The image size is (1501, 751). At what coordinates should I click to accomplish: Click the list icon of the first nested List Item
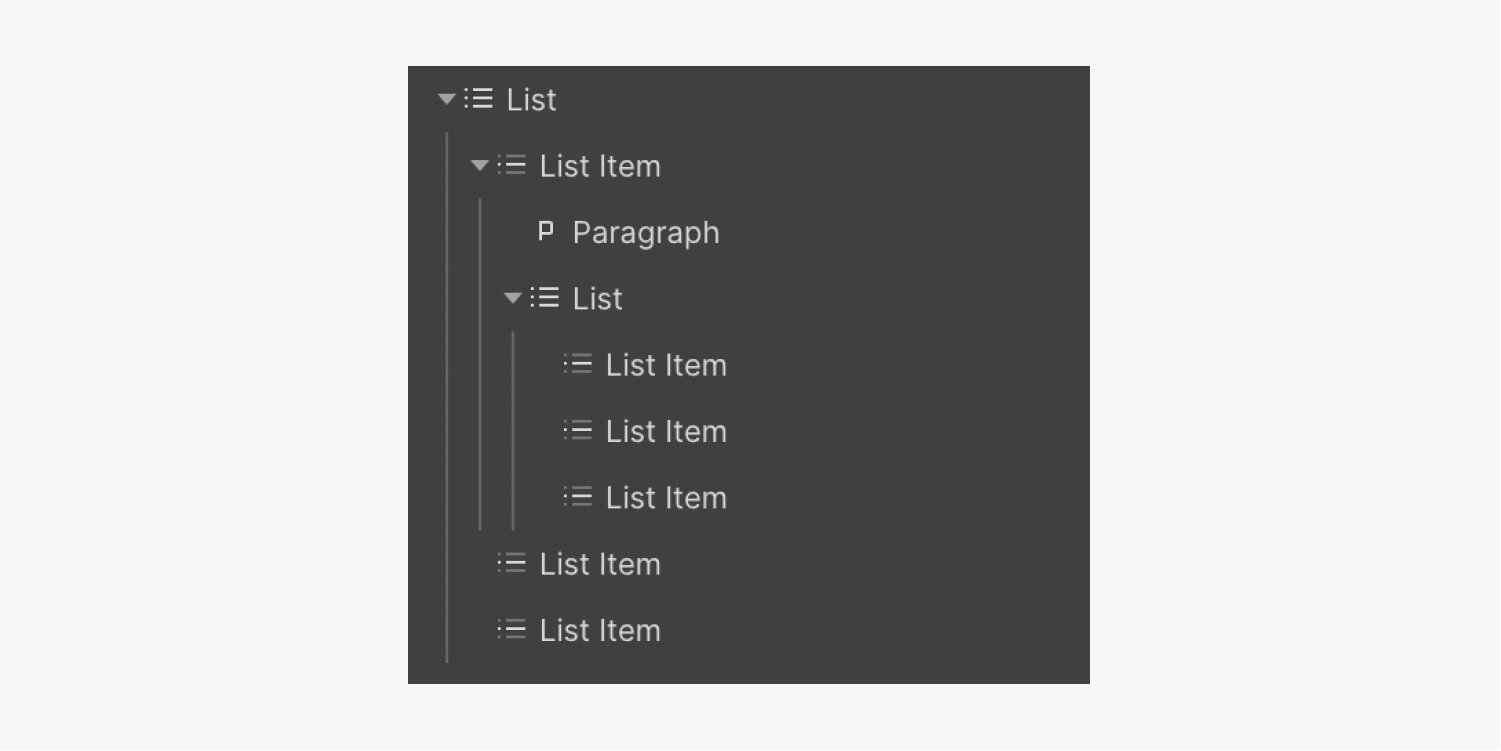pyautogui.click(x=578, y=364)
